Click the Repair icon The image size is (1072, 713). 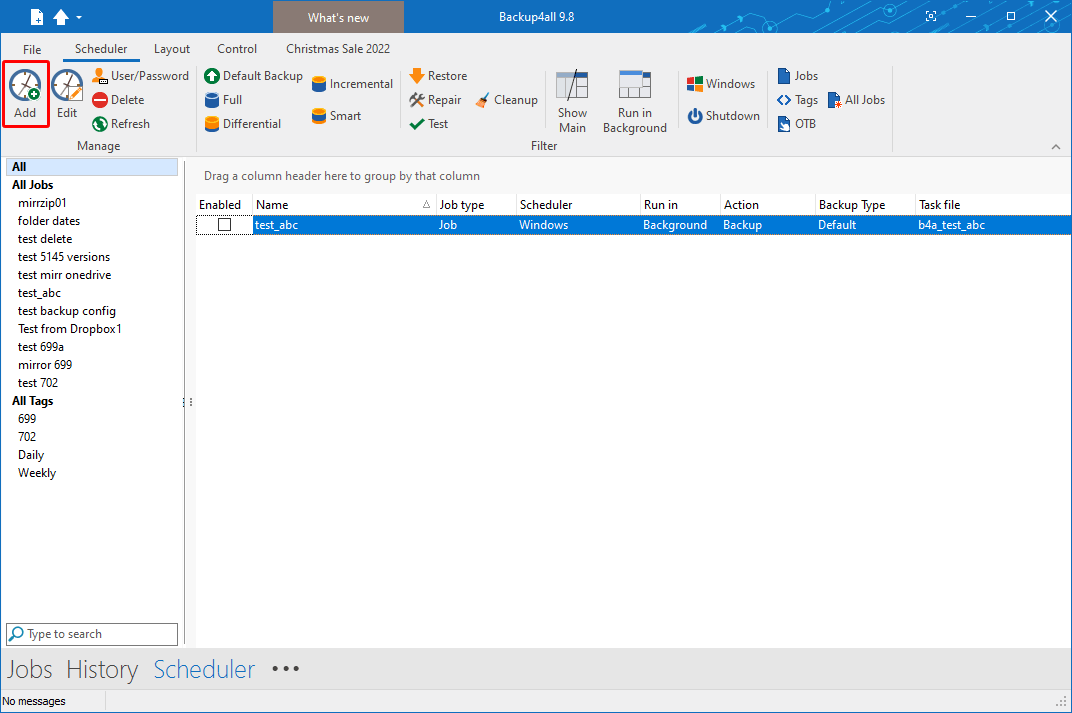coord(435,99)
